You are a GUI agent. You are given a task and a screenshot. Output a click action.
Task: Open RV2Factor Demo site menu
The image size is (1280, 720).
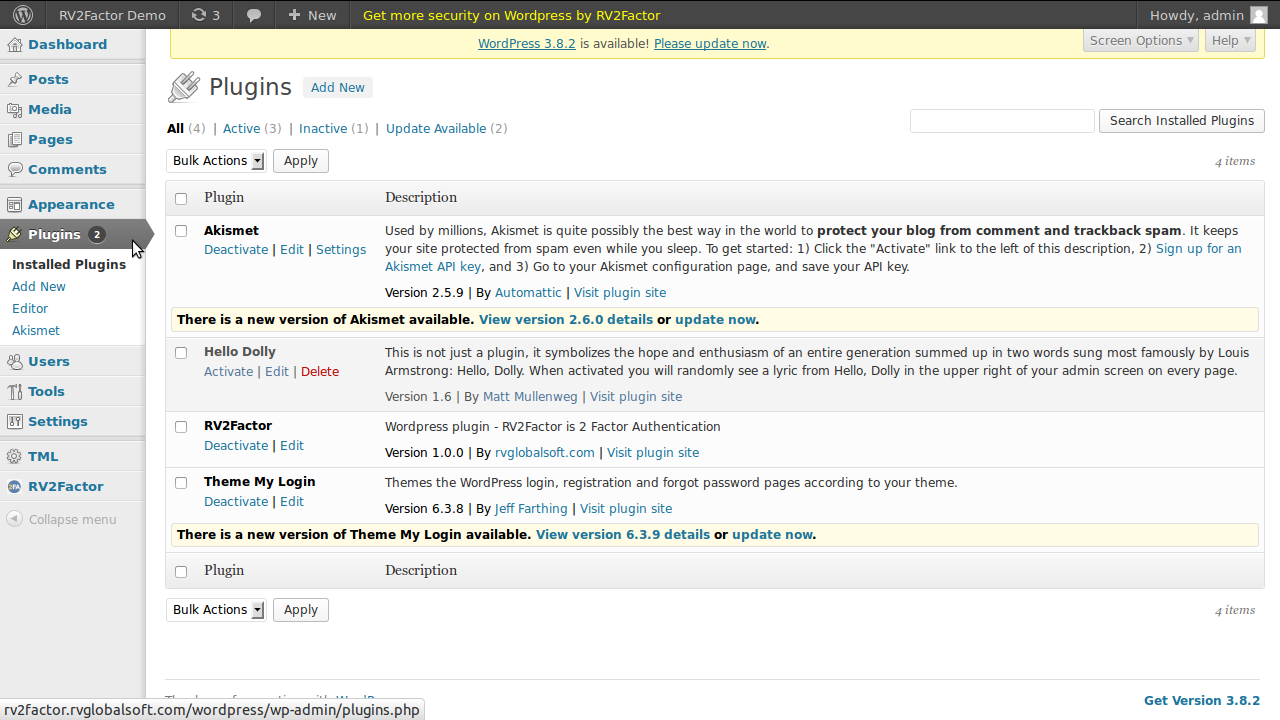112,15
